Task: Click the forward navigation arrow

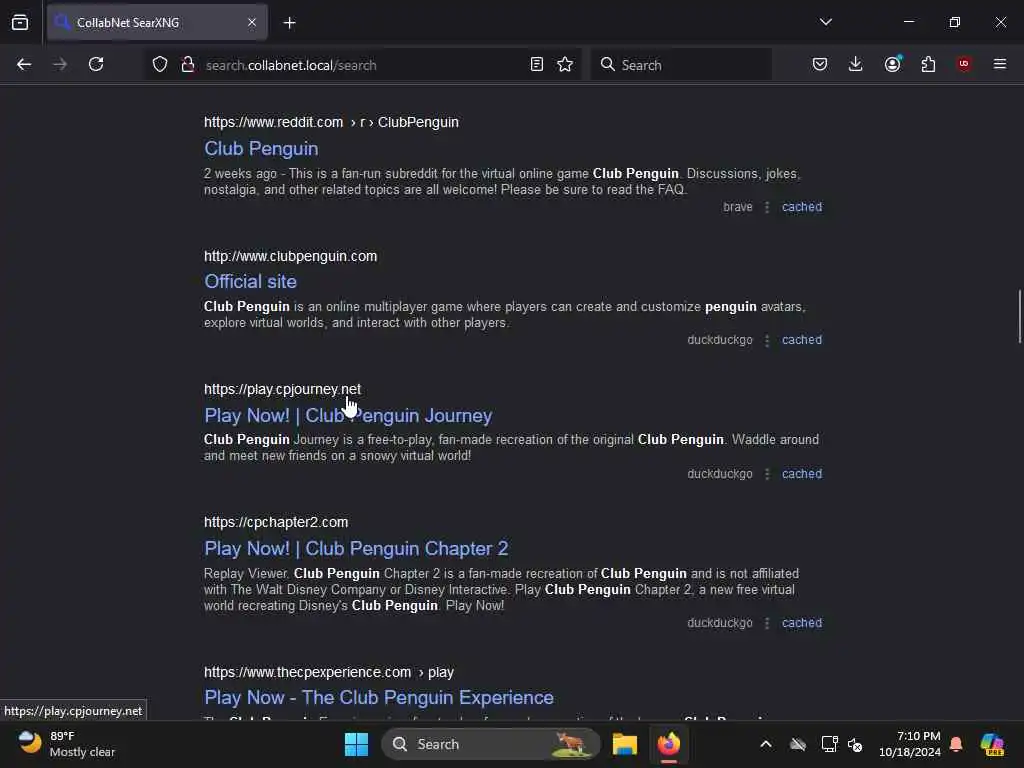Action: click(x=59, y=64)
